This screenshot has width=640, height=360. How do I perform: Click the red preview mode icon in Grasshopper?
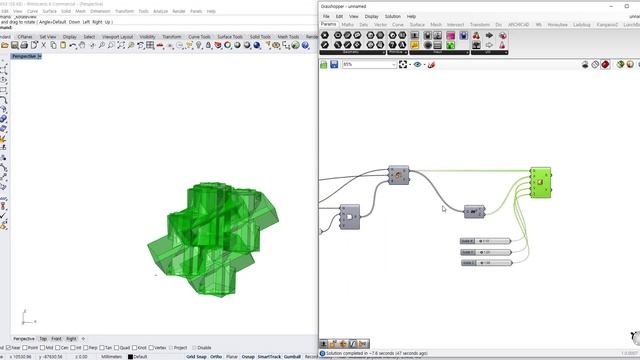[x=605, y=64]
